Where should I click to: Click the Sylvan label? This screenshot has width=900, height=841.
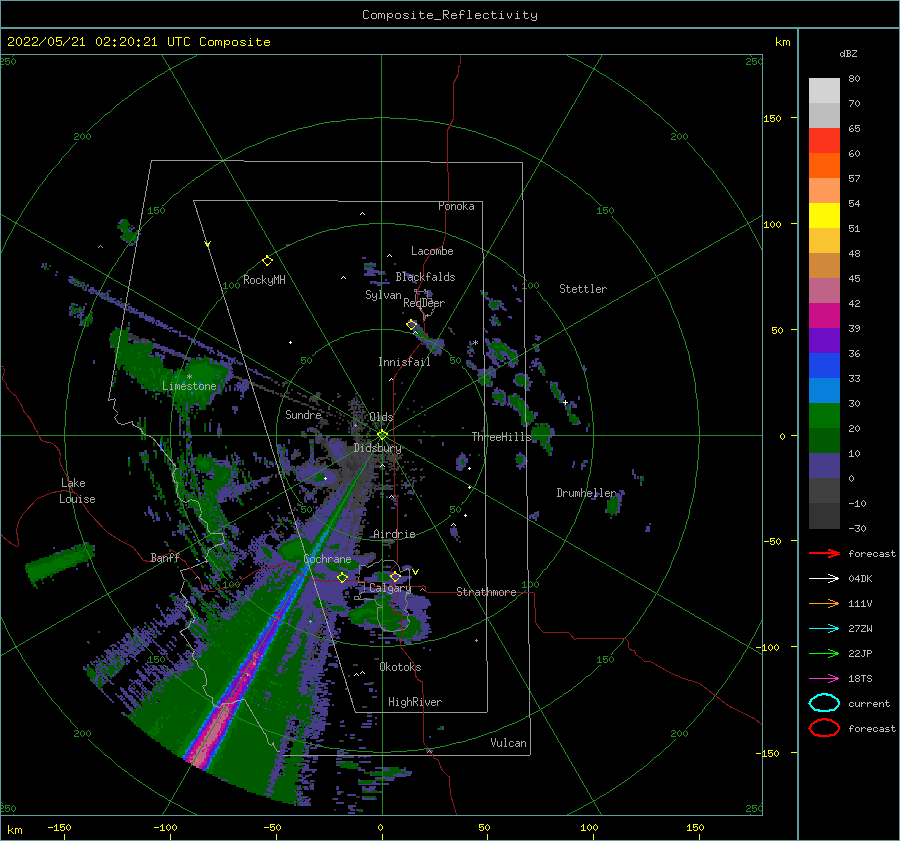coord(383,295)
